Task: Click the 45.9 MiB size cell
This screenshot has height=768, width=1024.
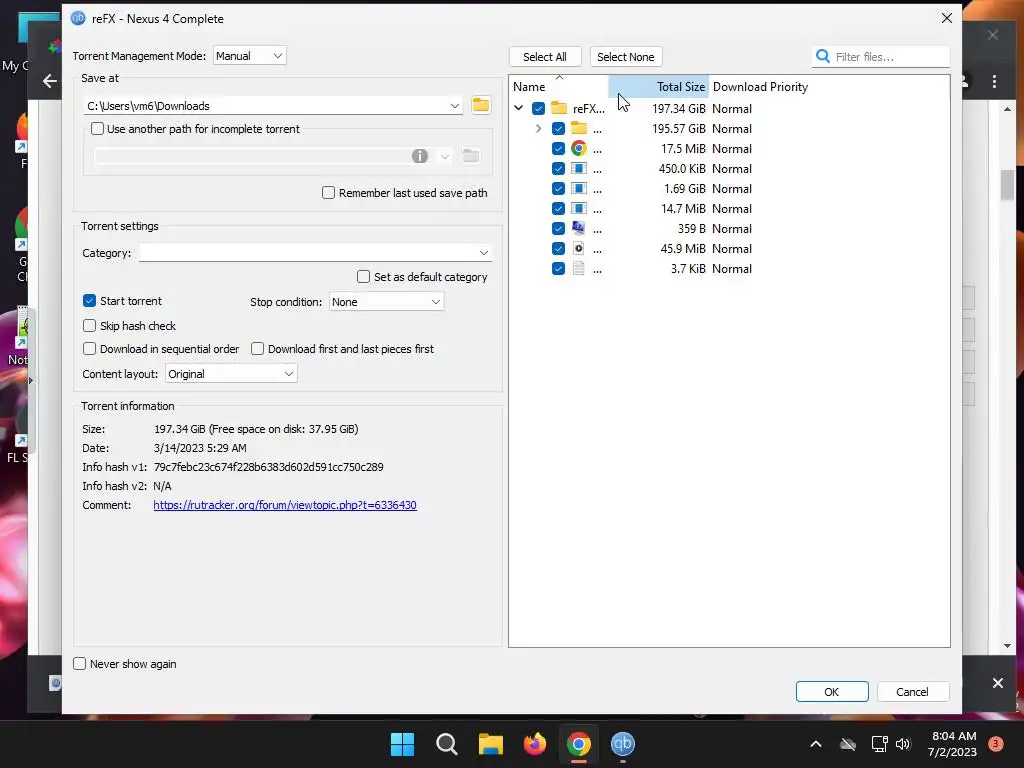Action: click(x=683, y=249)
